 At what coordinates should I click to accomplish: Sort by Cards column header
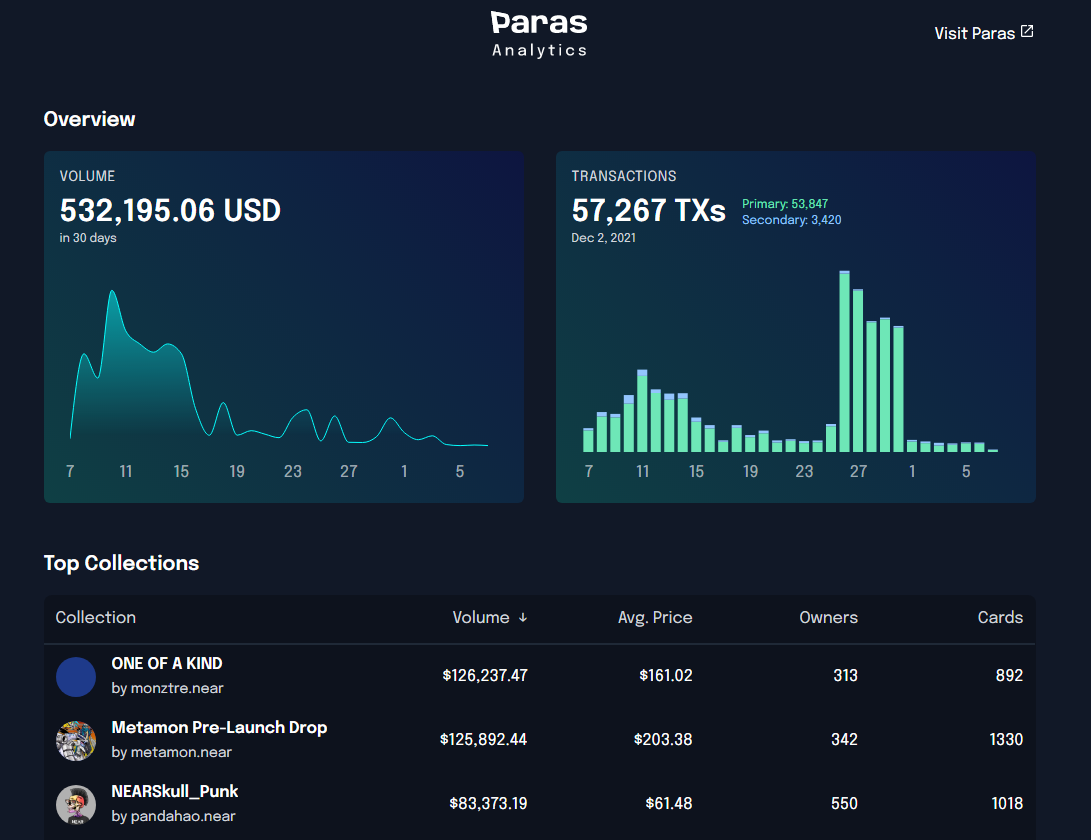tap(1000, 617)
